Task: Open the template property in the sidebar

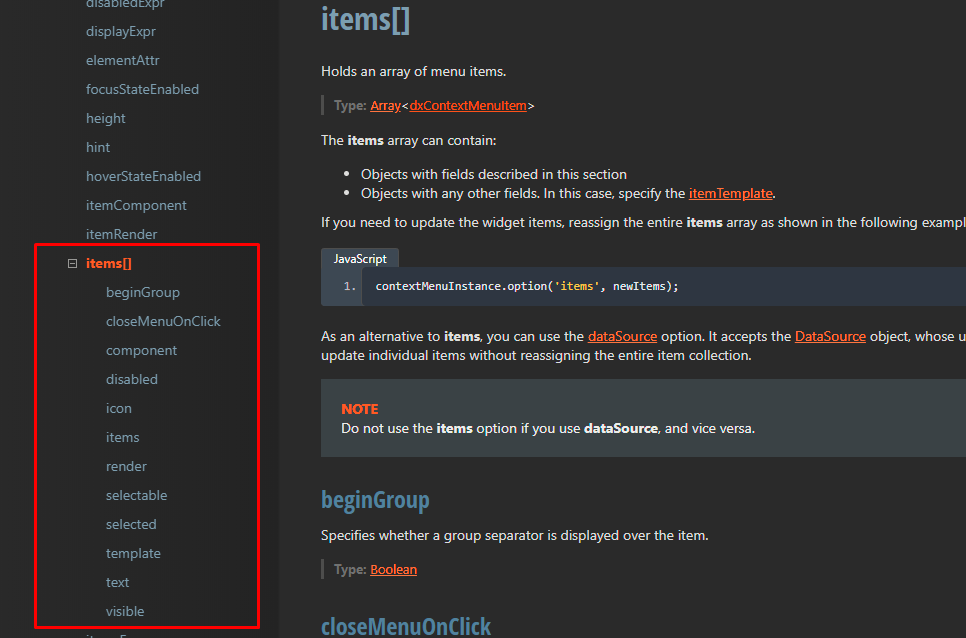Action: [x=133, y=553]
